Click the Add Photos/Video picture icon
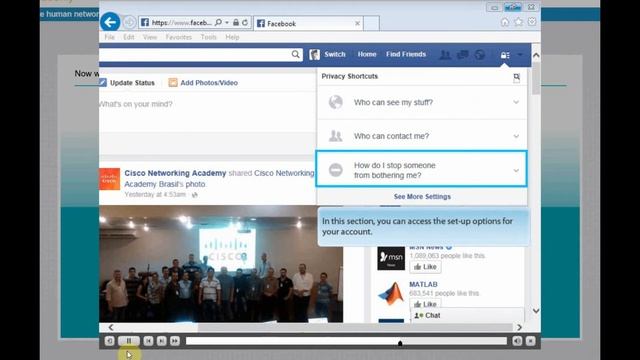The height and width of the screenshot is (360, 640). [173, 82]
